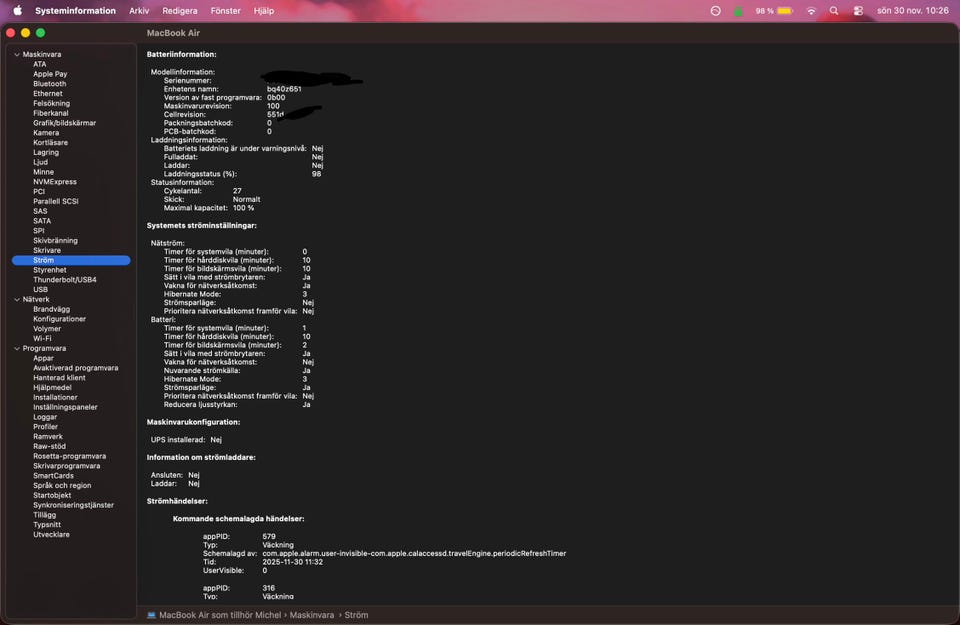Select USB in the sidebar
The height and width of the screenshot is (625, 960).
pyautogui.click(x=40, y=290)
